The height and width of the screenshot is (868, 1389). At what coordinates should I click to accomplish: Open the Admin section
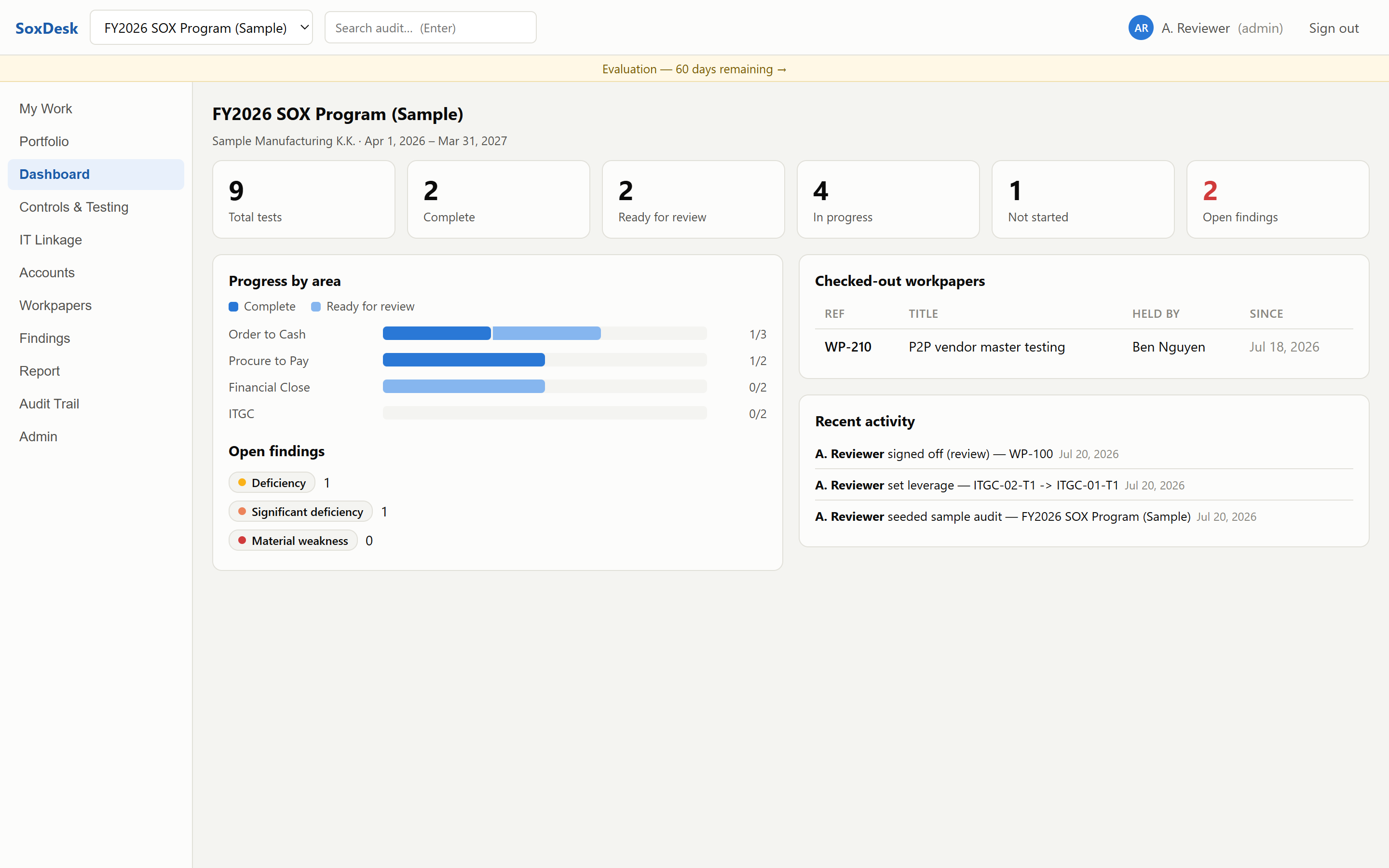(96, 436)
